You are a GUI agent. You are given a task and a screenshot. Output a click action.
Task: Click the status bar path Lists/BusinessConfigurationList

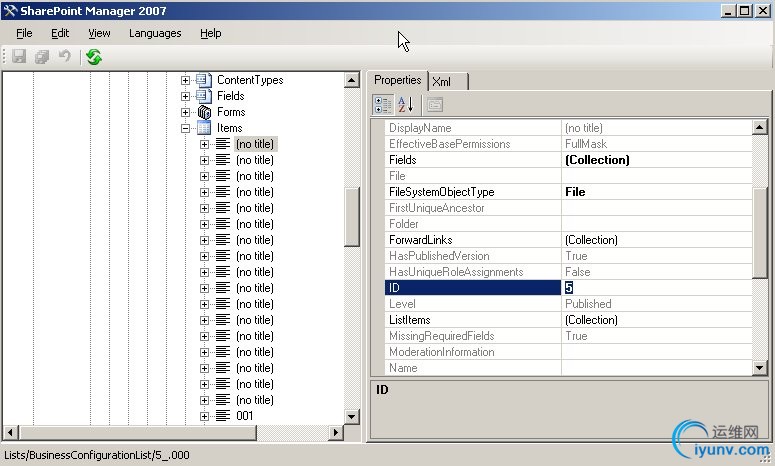tap(97, 455)
